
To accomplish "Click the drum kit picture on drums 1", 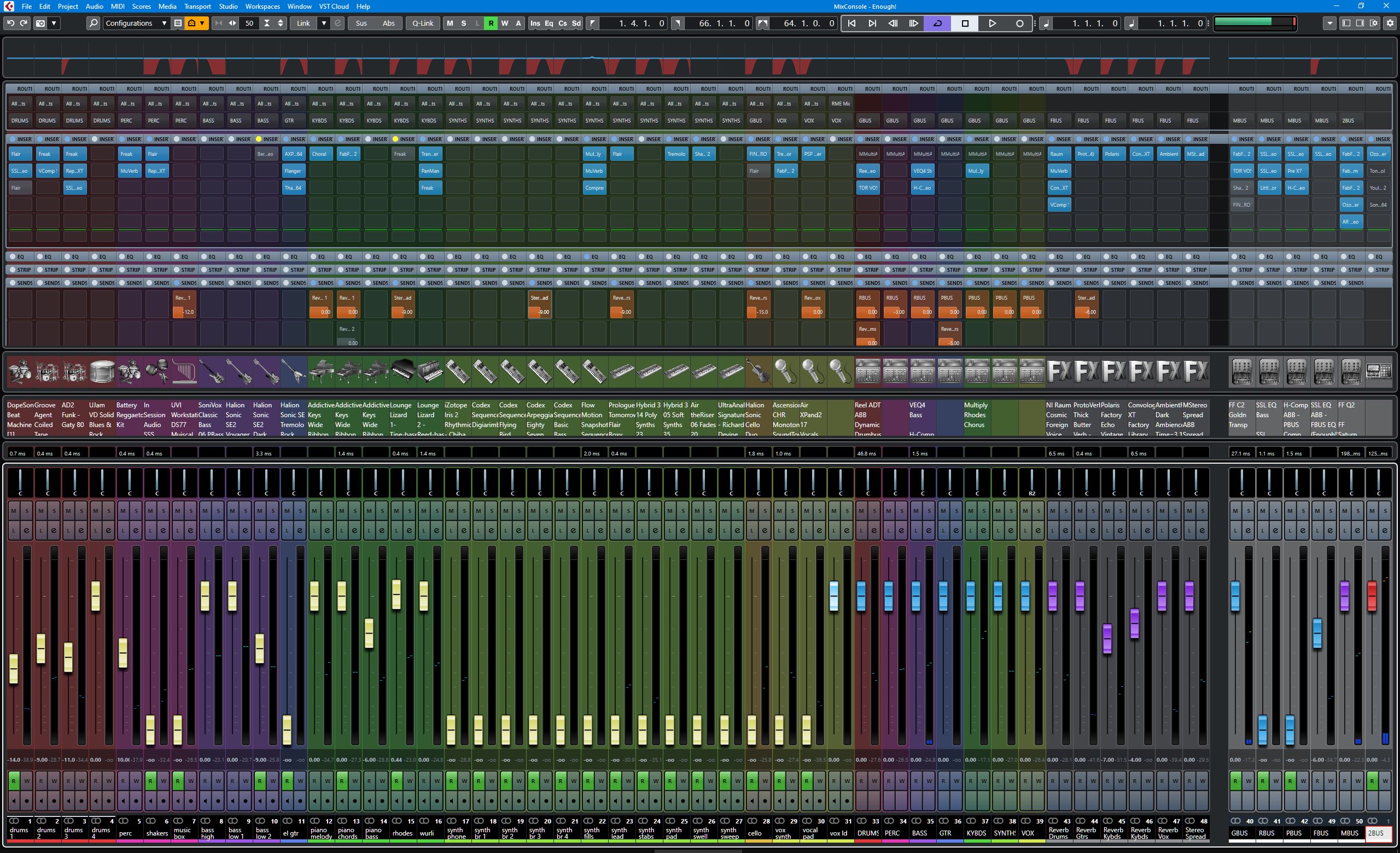I will (x=20, y=371).
